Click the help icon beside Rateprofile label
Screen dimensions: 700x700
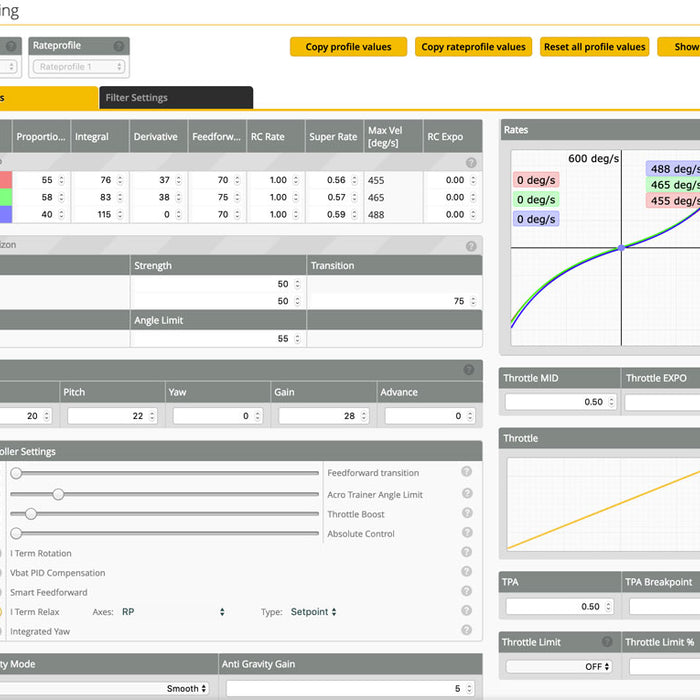coord(119,46)
